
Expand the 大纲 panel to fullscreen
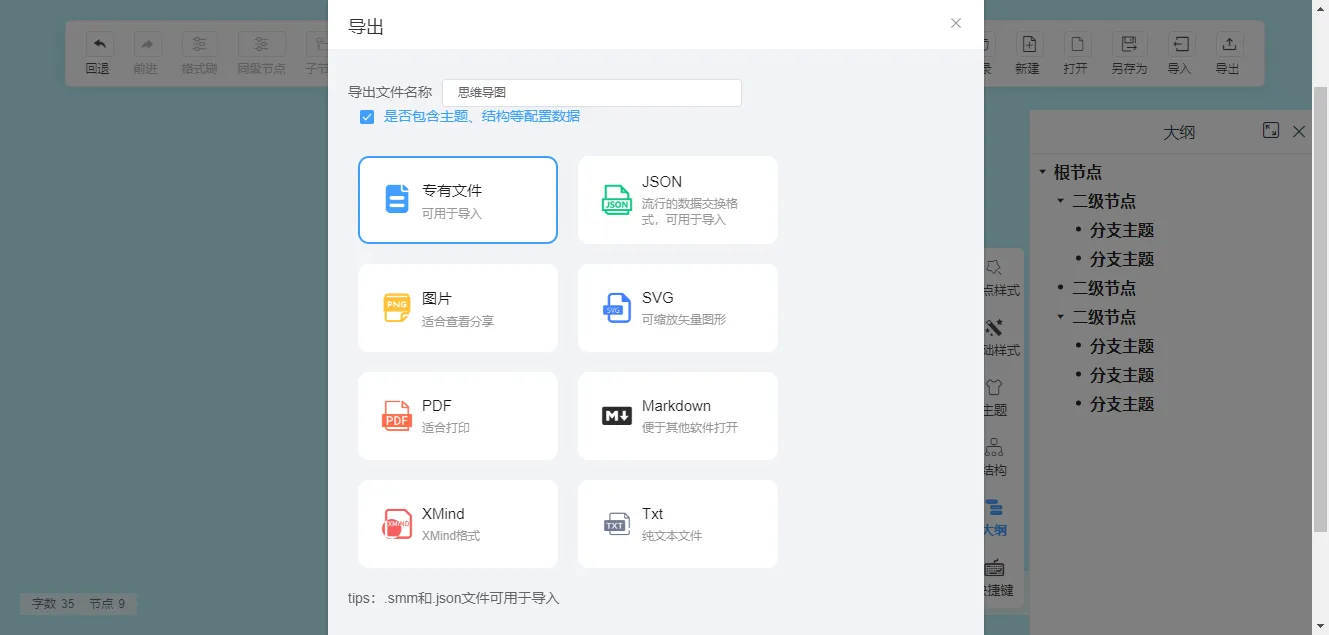click(x=1271, y=130)
